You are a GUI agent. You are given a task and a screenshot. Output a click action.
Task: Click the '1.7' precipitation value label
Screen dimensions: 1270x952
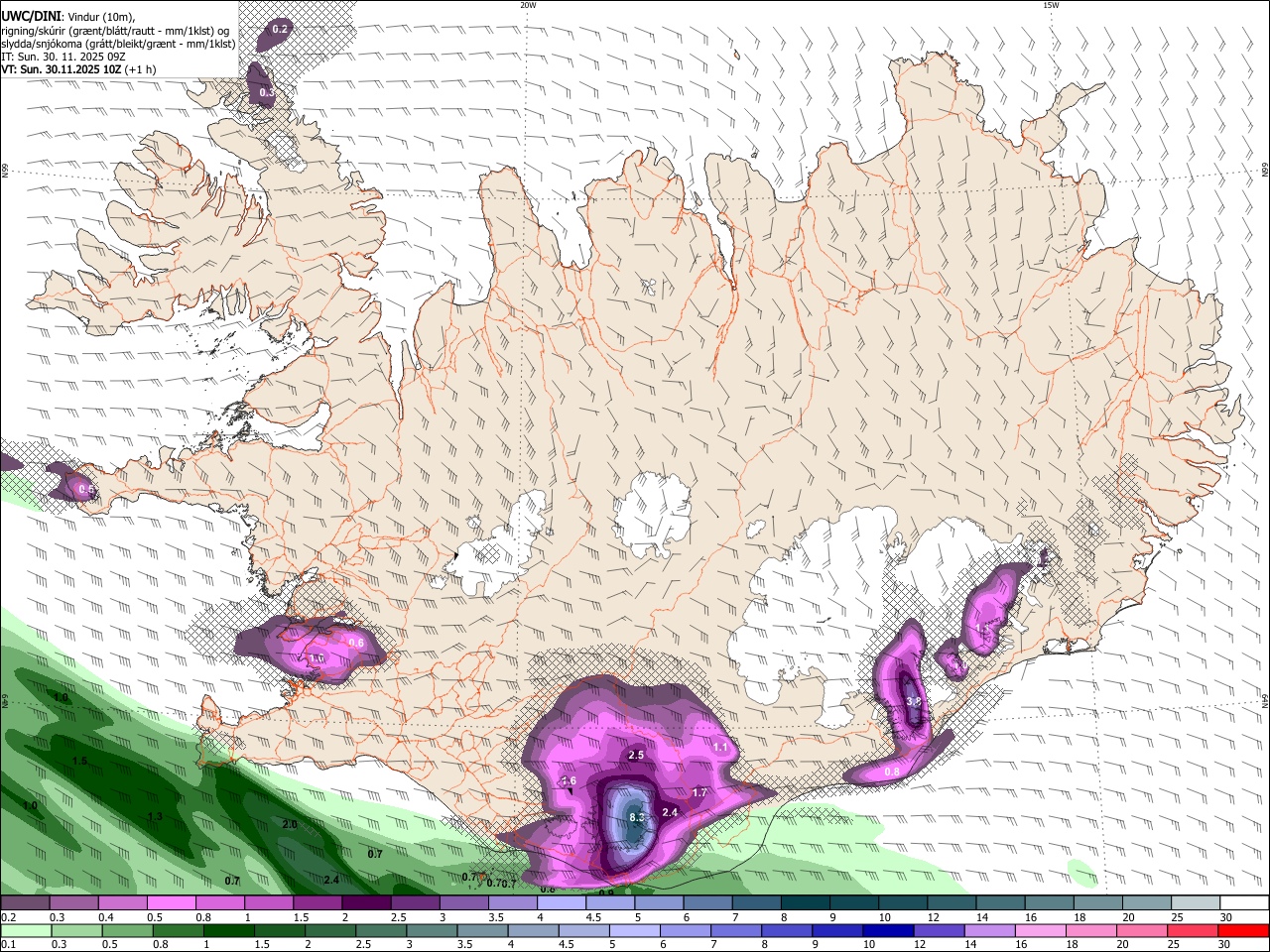click(x=699, y=792)
